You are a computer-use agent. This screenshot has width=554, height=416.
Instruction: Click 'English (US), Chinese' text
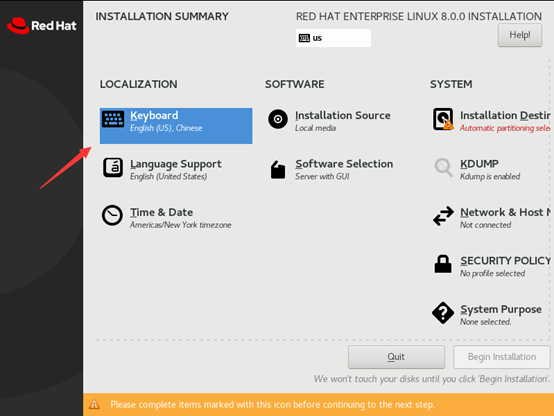(x=166, y=128)
